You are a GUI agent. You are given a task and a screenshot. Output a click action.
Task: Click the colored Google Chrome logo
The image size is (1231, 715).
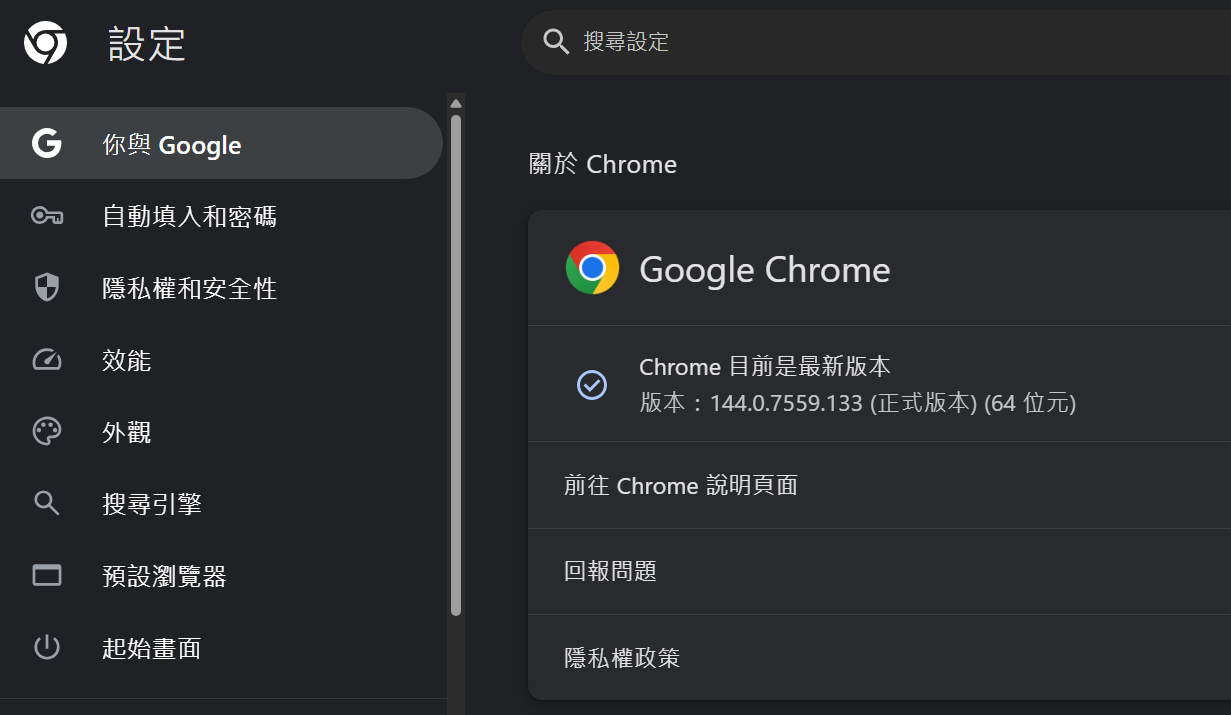(x=592, y=268)
